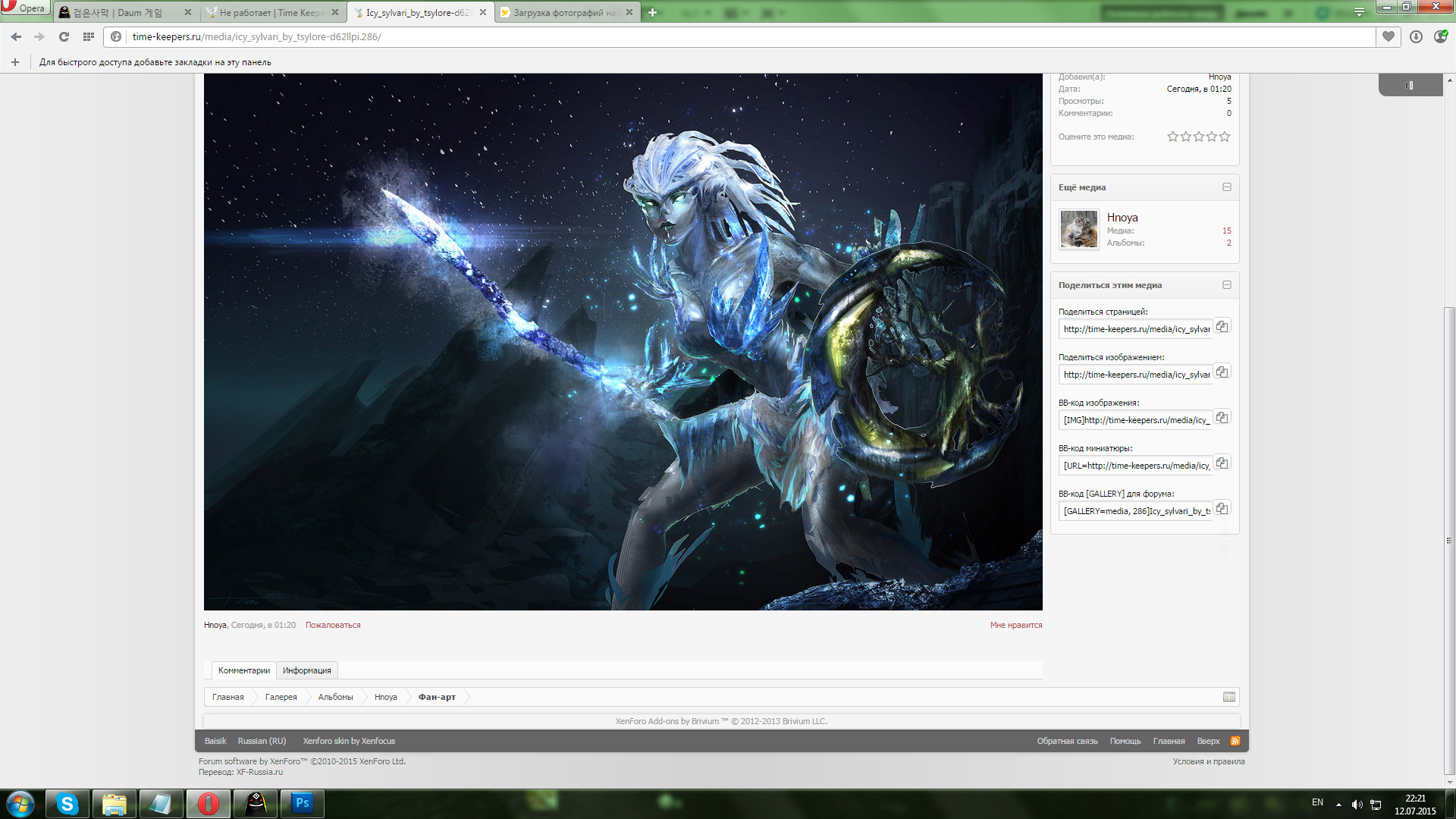Close the 'Загрузка фотографий' tab
Image resolution: width=1456 pixels, height=819 pixels.
pyautogui.click(x=629, y=12)
